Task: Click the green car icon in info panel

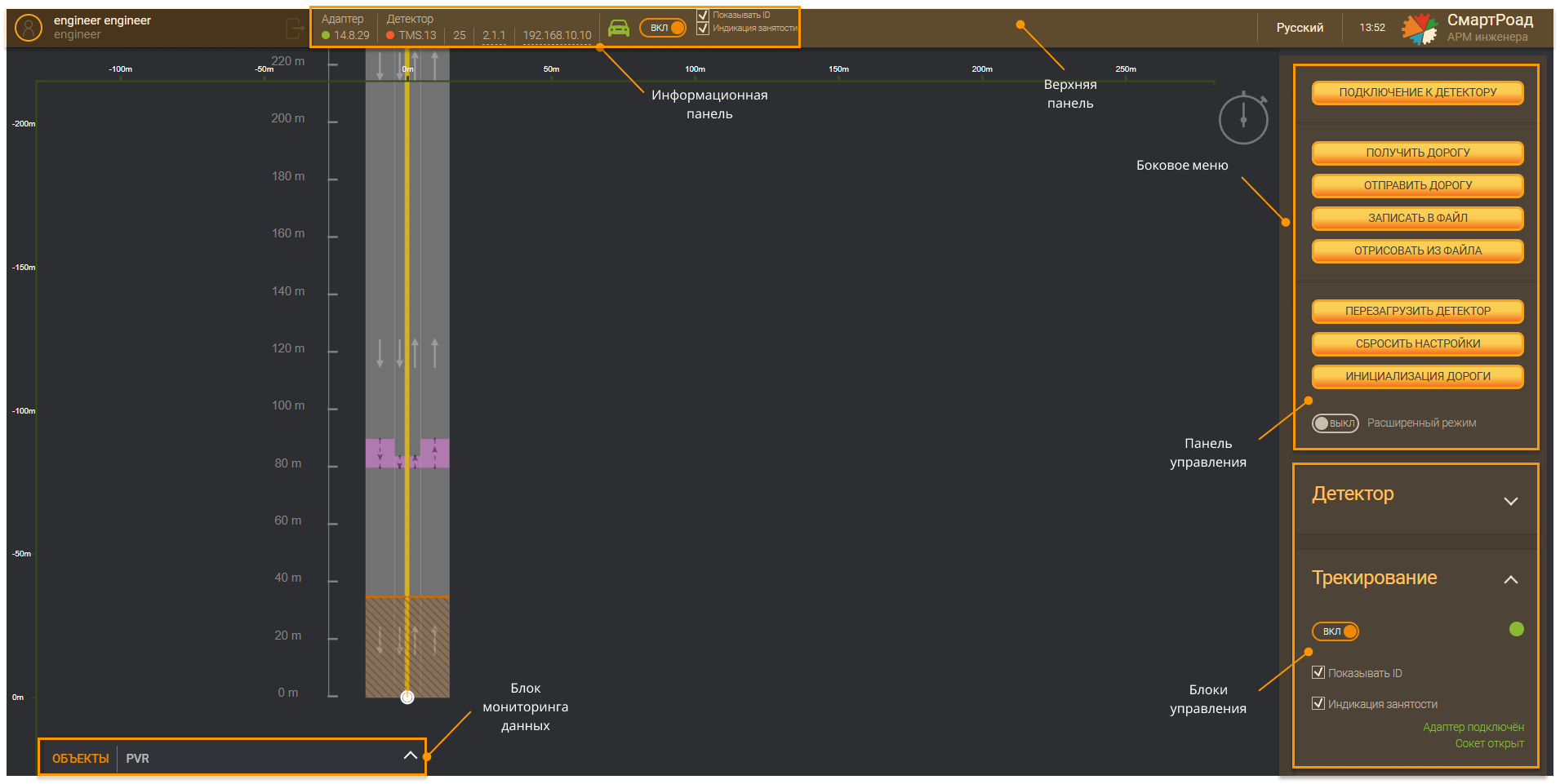Action: (x=619, y=29)
